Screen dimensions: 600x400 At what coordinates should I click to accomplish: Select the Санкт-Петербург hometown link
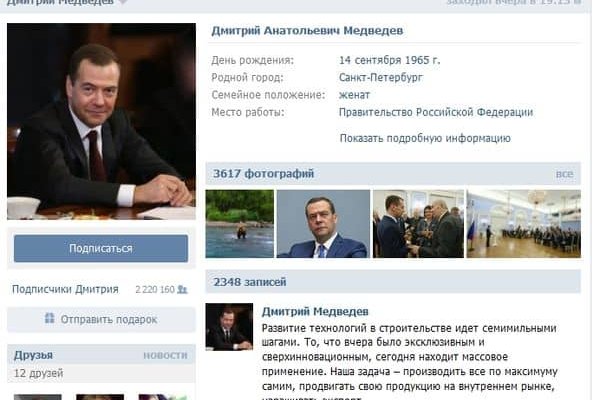[x=381, y=77]
